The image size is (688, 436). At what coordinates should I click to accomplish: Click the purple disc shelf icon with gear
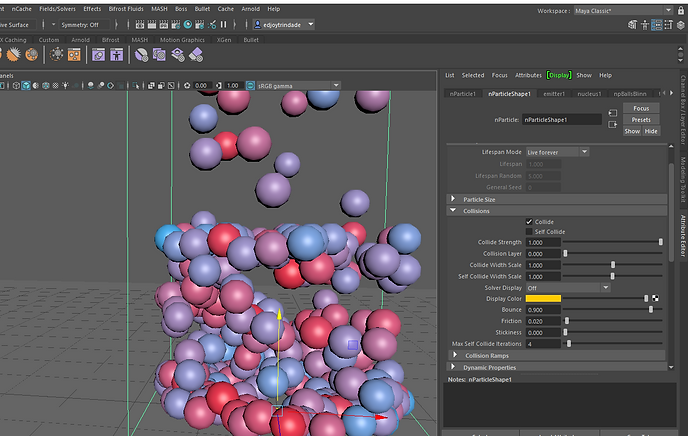[x=141, y=55]
